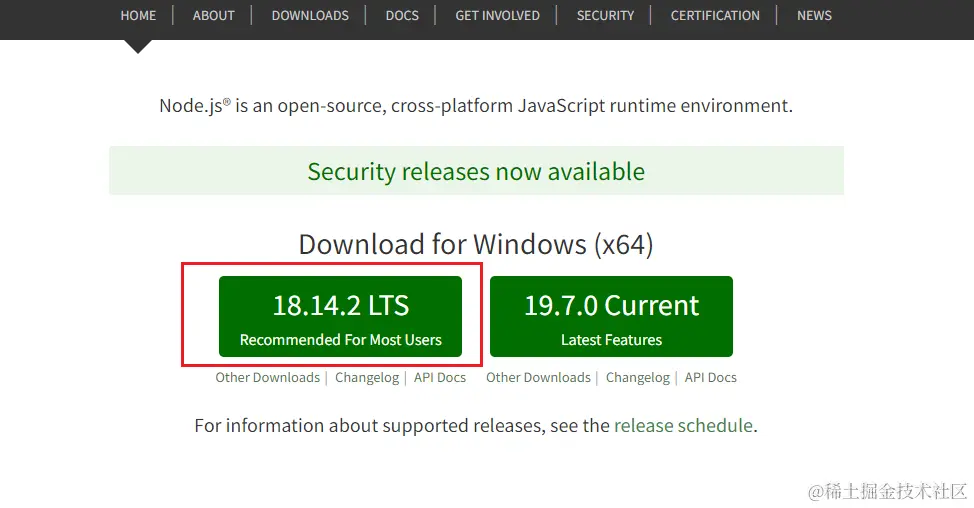Screen dimensions: 974x508
Task: Follow the release schedule link
Action: pos(683,425)
